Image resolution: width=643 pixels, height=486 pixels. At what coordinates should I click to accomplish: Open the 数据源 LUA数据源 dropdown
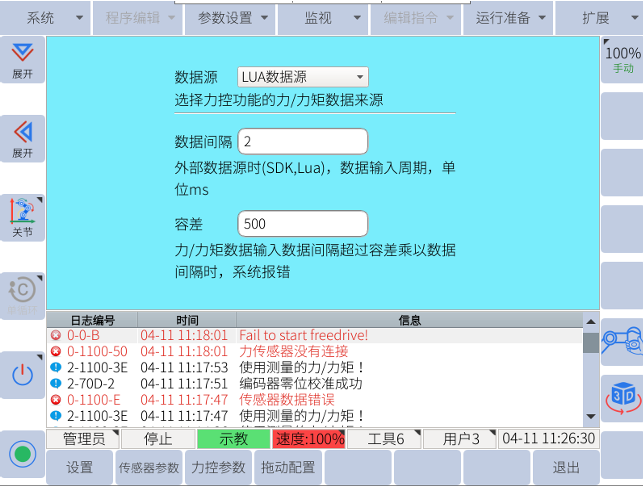302,77
